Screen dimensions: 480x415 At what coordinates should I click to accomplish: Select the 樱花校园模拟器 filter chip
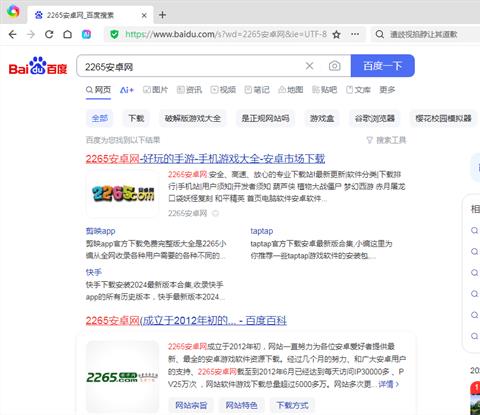pos(443,118)
